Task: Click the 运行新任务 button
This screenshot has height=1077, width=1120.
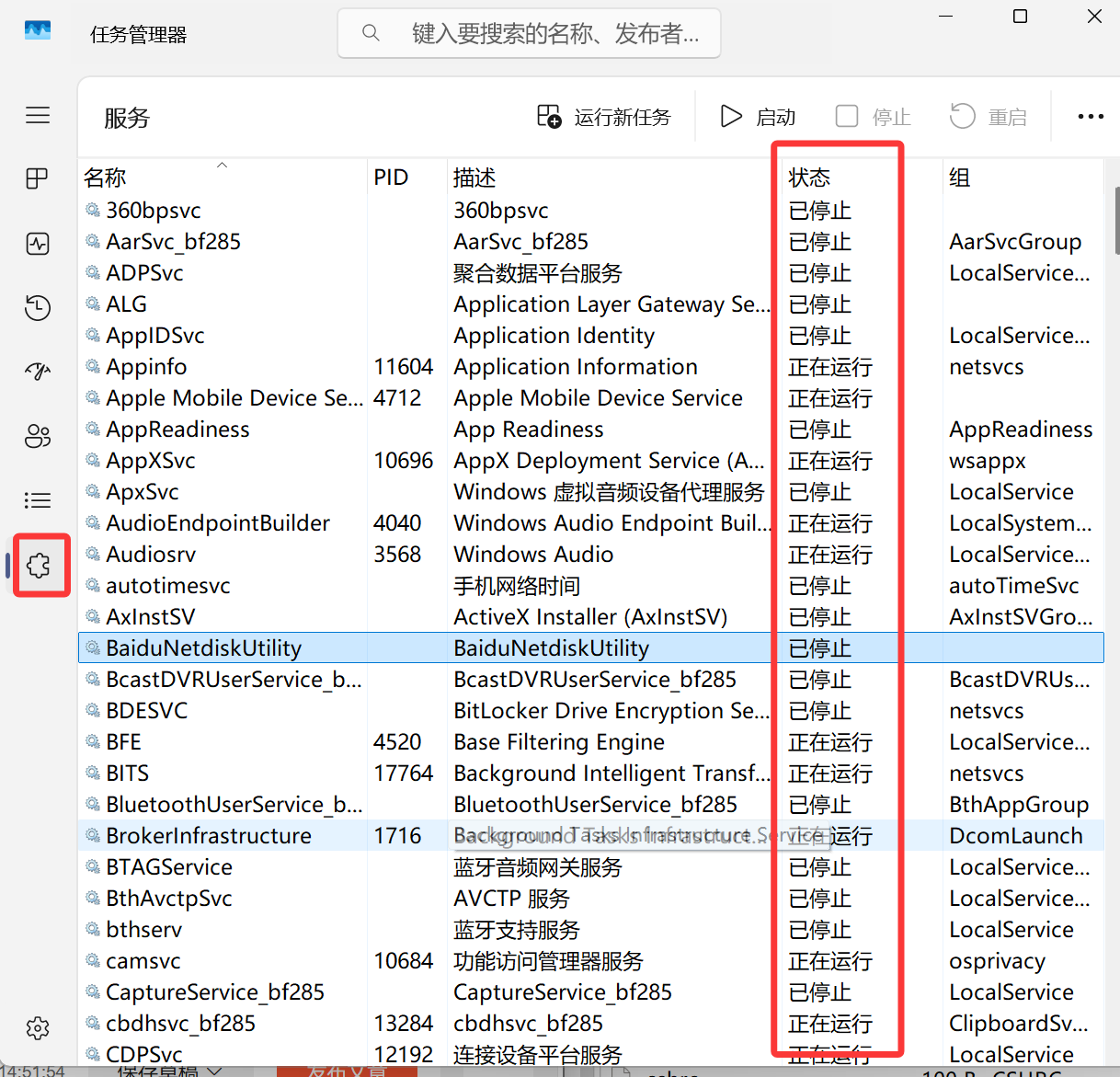Action: 603,117
